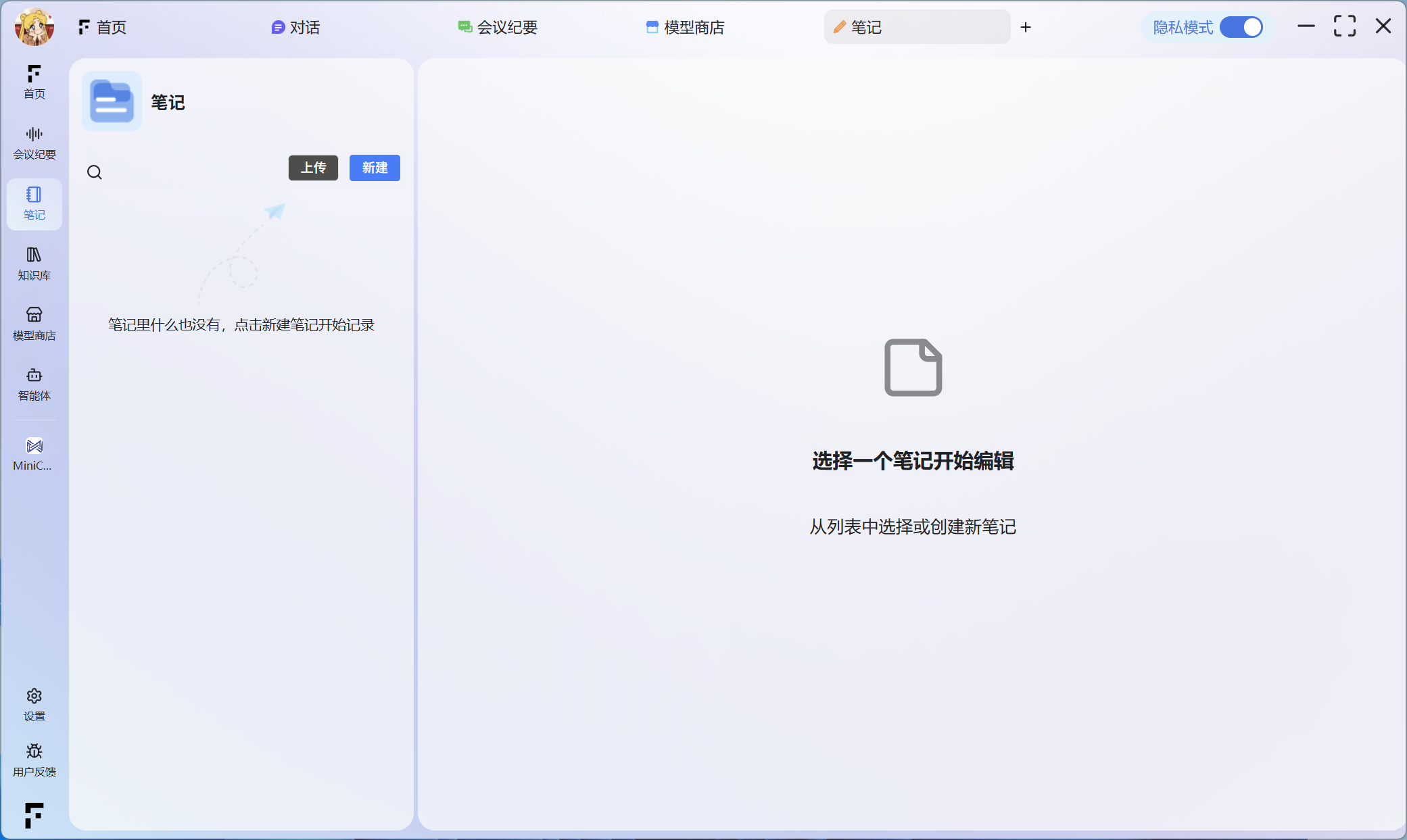Viewport: 1407px width, 840px height.
Task: Click the logo at sidebar bottom
Action: [x=34, y=815]
